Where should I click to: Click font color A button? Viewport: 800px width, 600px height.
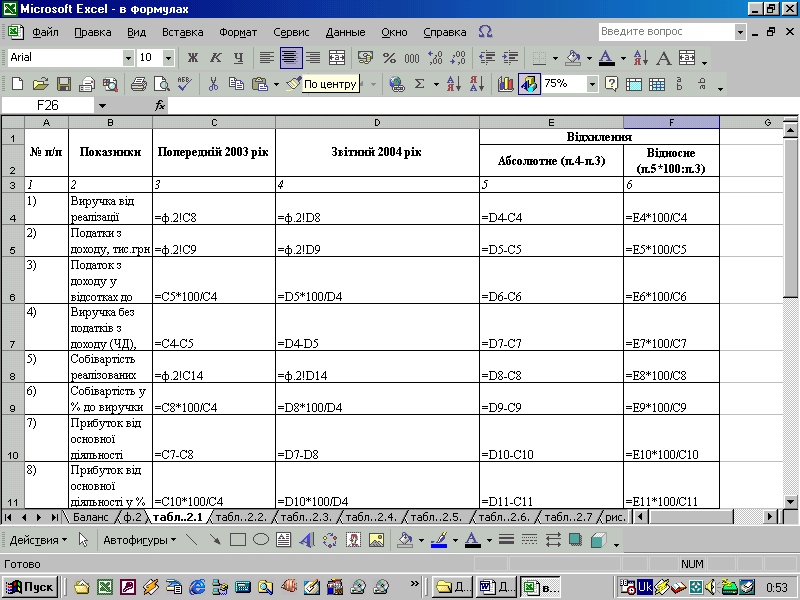[x=607, y=58]
